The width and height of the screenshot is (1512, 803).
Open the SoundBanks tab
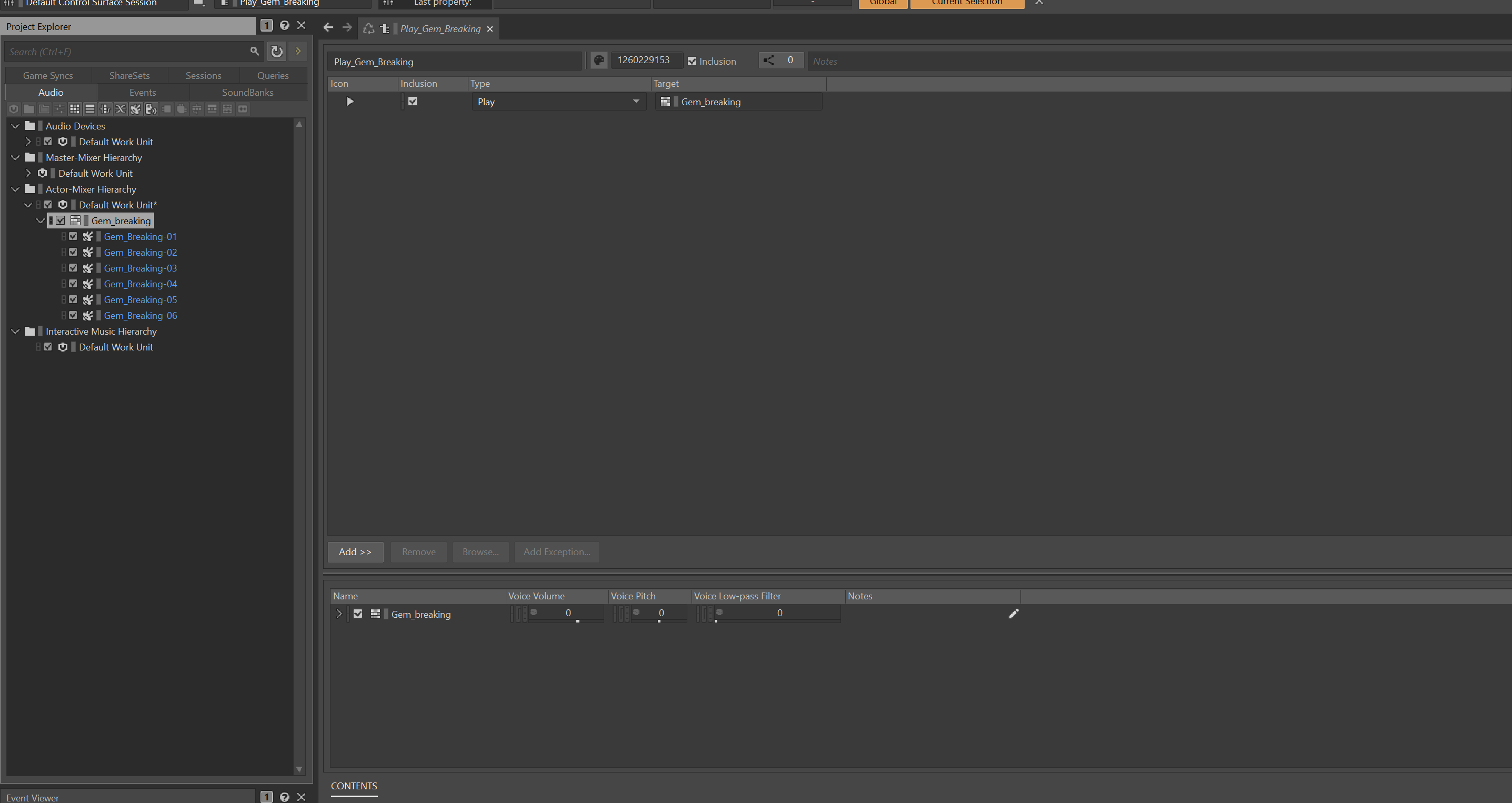[247, 92]
